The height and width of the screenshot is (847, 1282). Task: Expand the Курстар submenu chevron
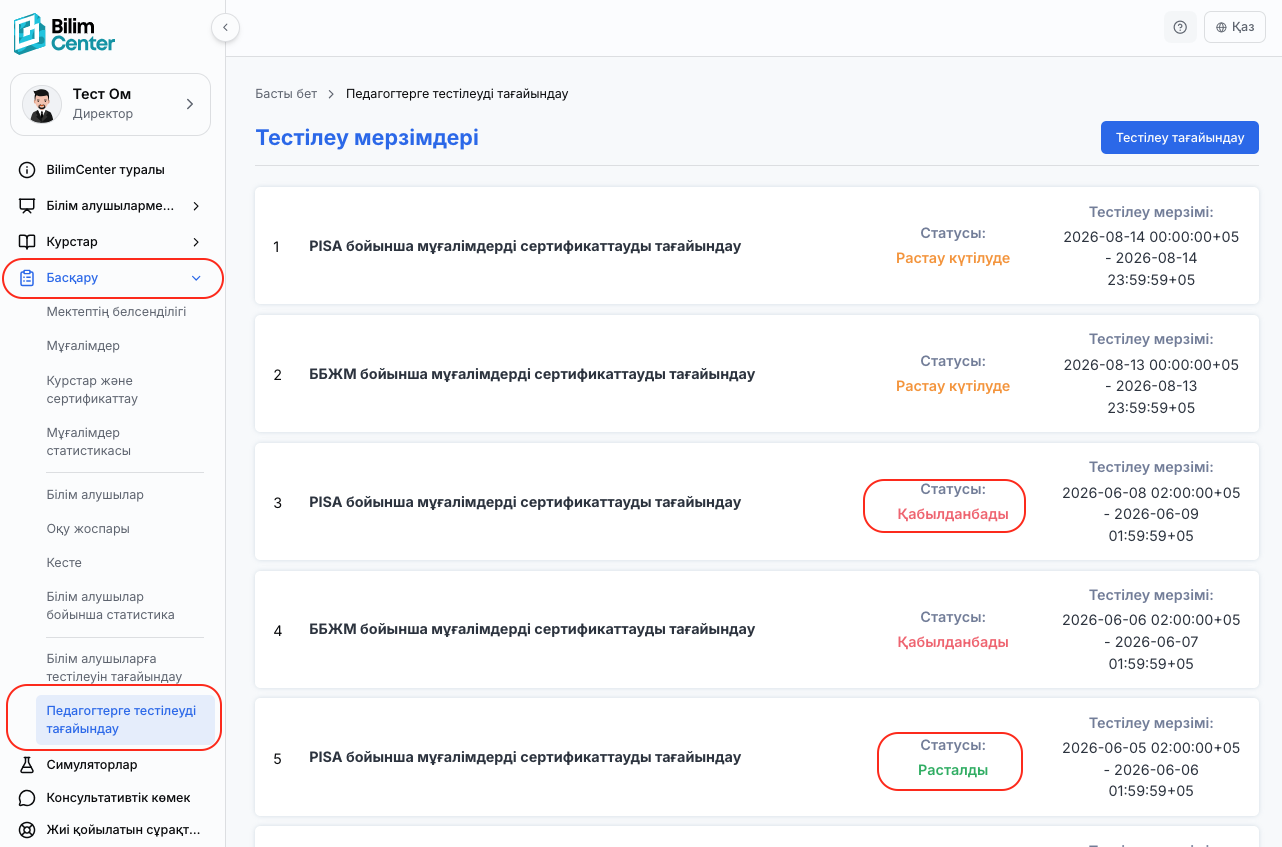pyautogui.click(x=196, y=242)
